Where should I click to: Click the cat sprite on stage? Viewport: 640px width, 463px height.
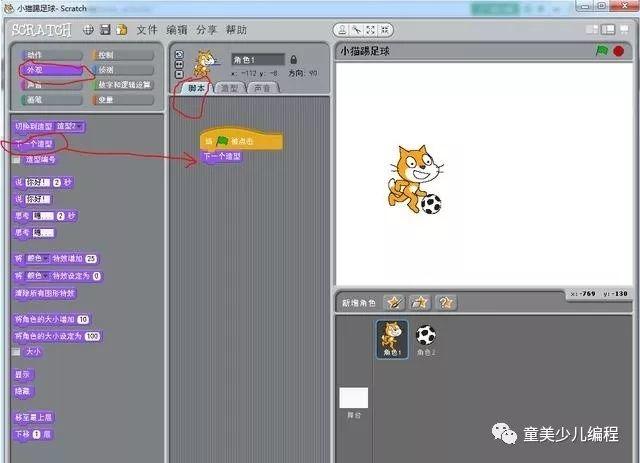pos(415,180)
